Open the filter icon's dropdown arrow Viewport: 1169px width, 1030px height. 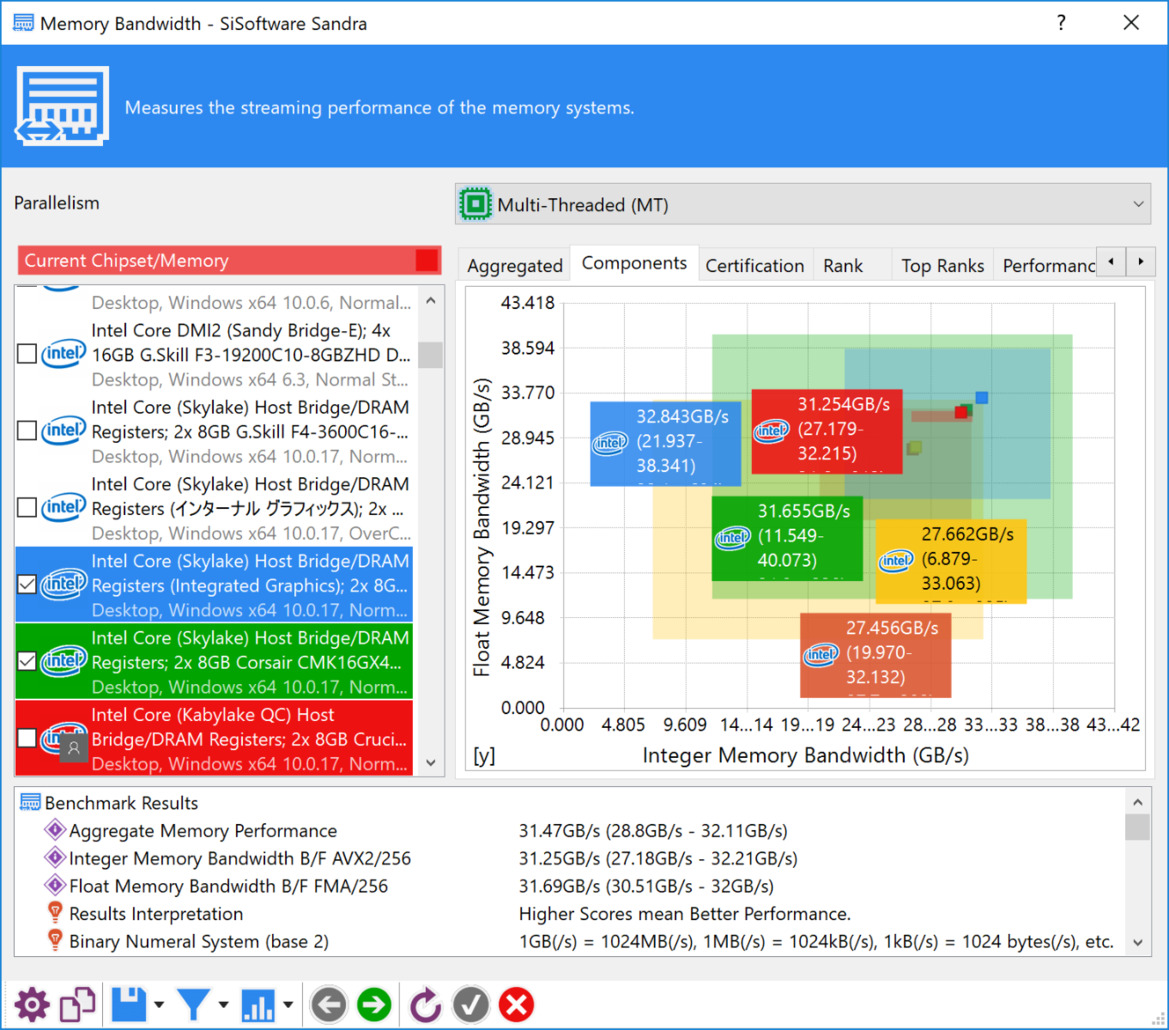click(223, 1005)
